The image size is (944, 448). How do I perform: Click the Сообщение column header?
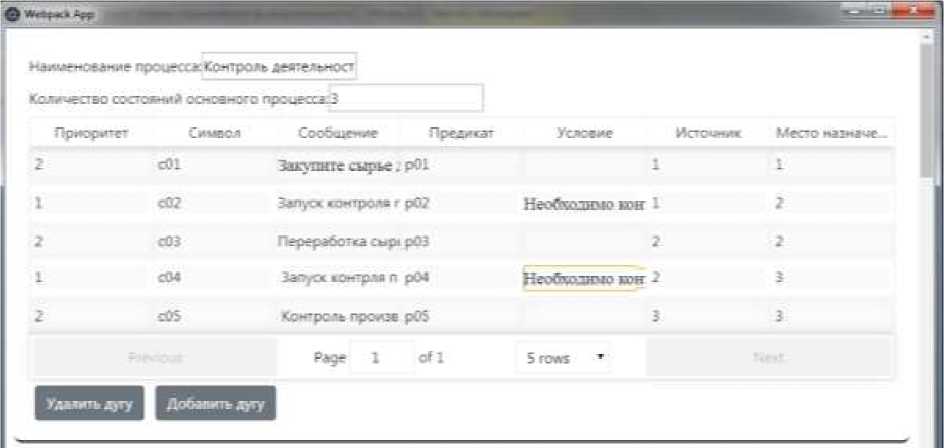338,133
